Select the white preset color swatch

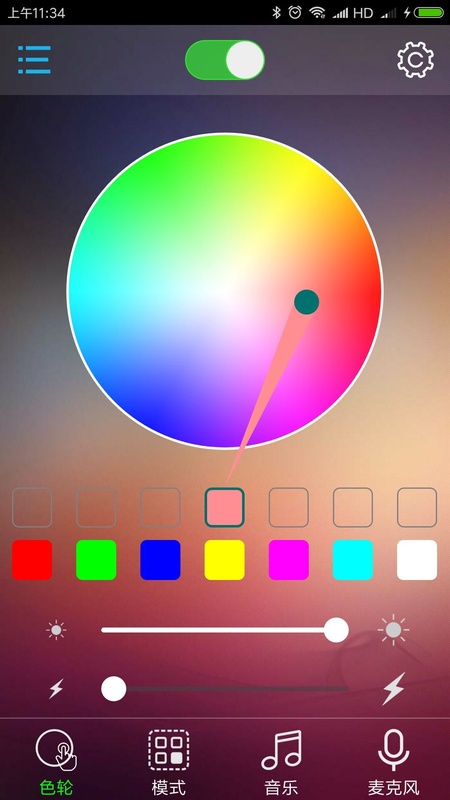pos(417,560)
